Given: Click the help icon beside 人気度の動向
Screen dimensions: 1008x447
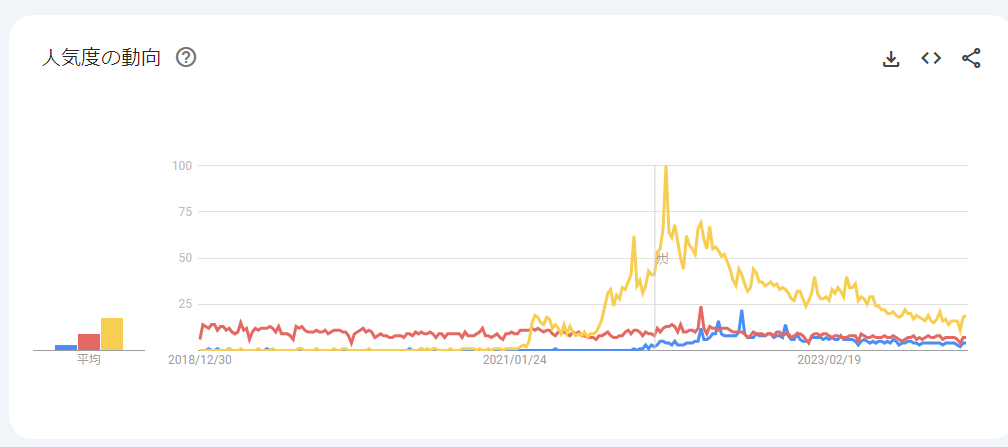Looking at the screenshot, I should click(186, 57).
